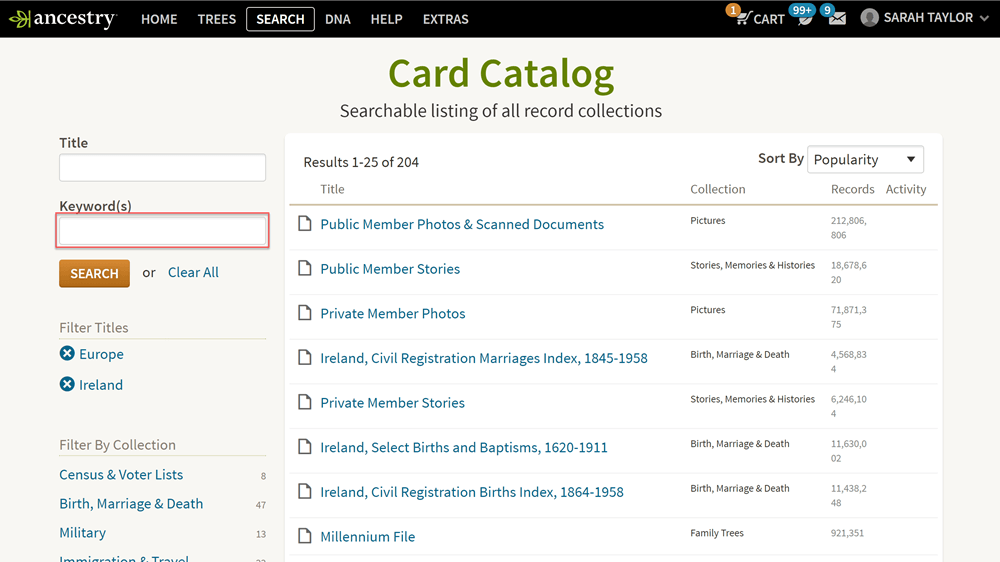Screen dimensions: 1000x562
Task: Click the Clear All link
Action: pyautogui.click(x=193, y=272)
